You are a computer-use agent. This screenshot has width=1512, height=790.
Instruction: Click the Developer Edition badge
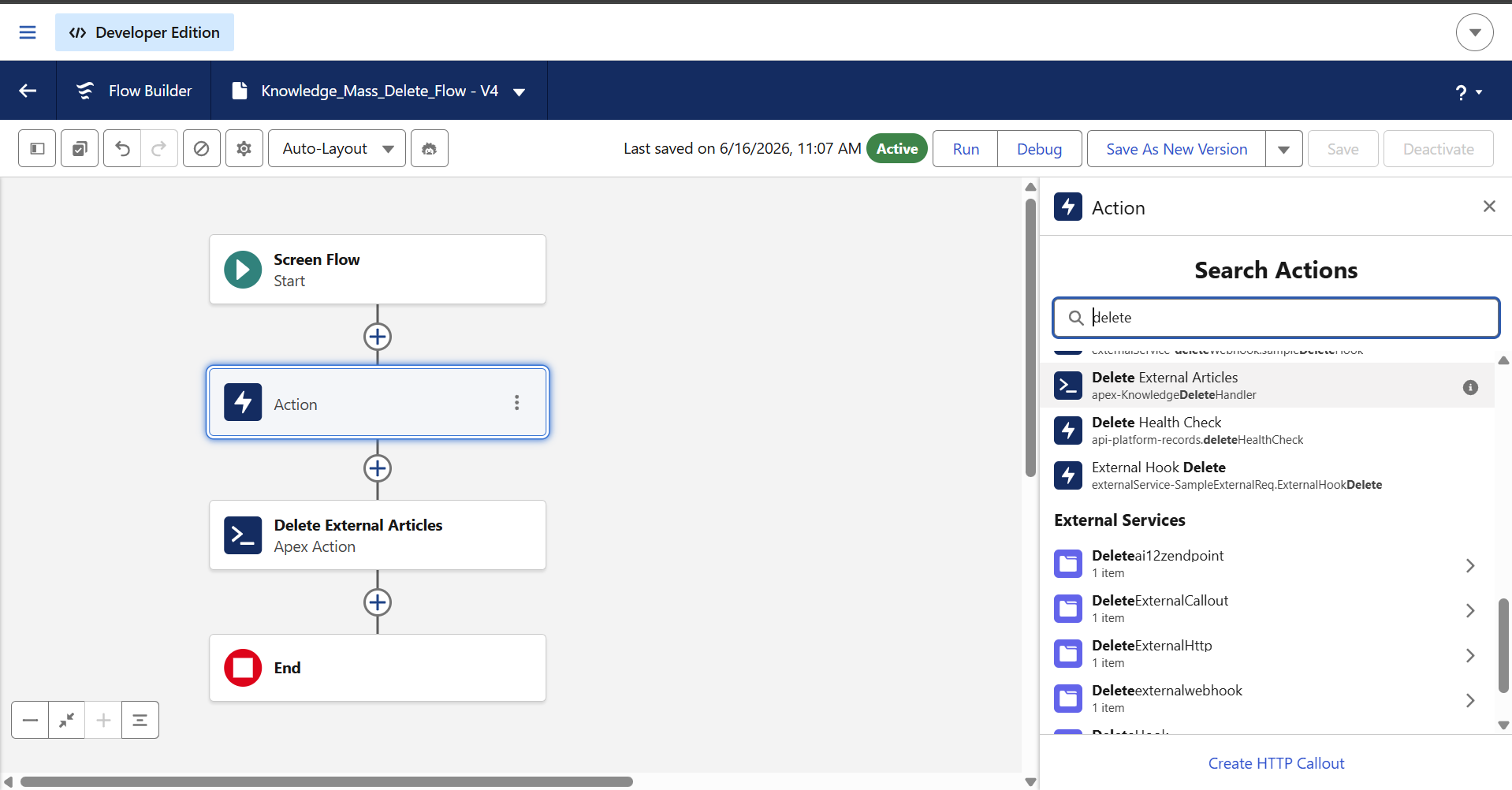click(144, 32)
